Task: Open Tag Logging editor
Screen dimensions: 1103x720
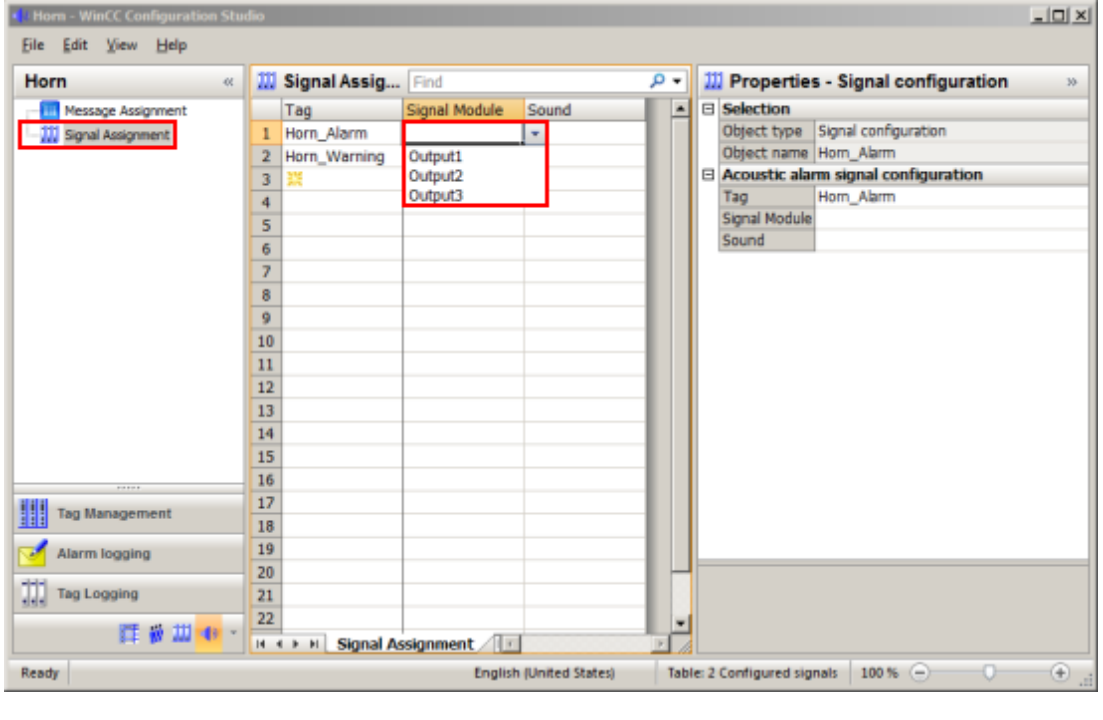Action: [x=129, y=593]
